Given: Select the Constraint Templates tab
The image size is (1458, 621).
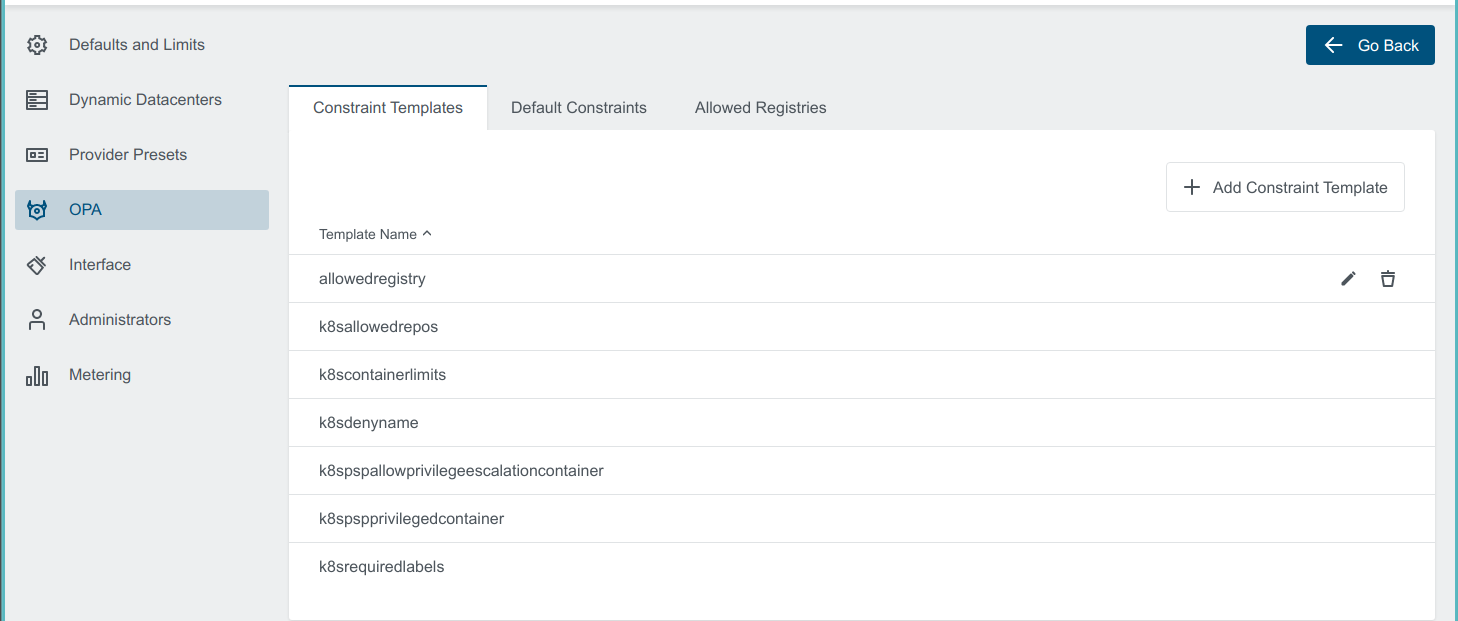Looking at the screenshot, I should (x=387, y=107).
